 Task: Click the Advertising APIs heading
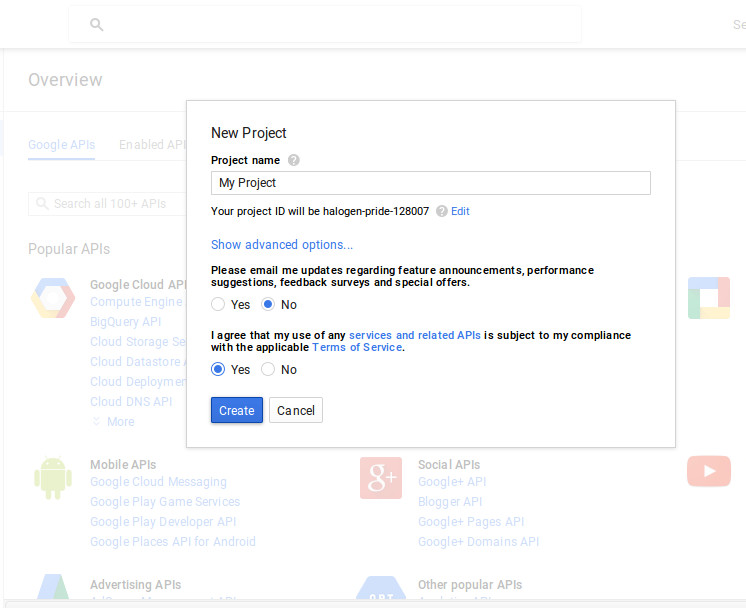(136, 585)
